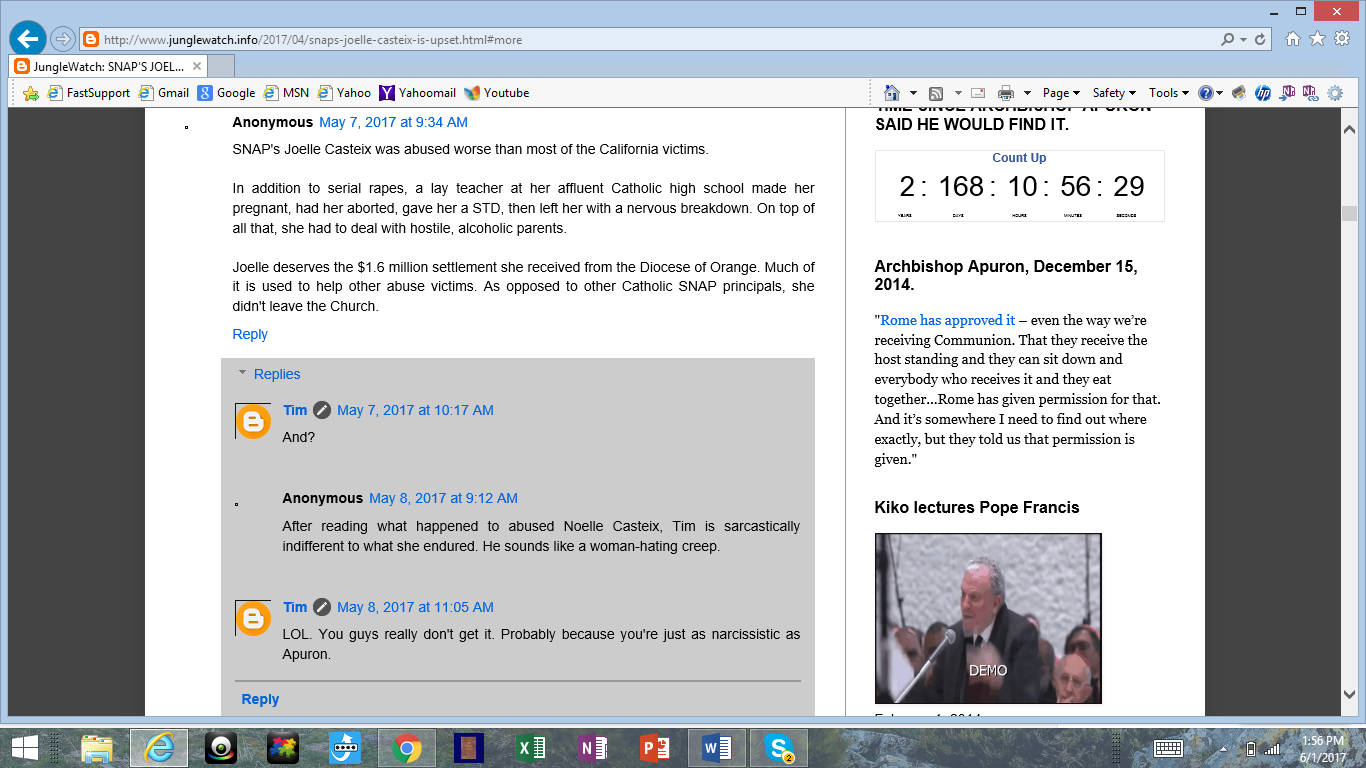Open Word from the taskbar
1366x768 pixels.
pos(716,748)
